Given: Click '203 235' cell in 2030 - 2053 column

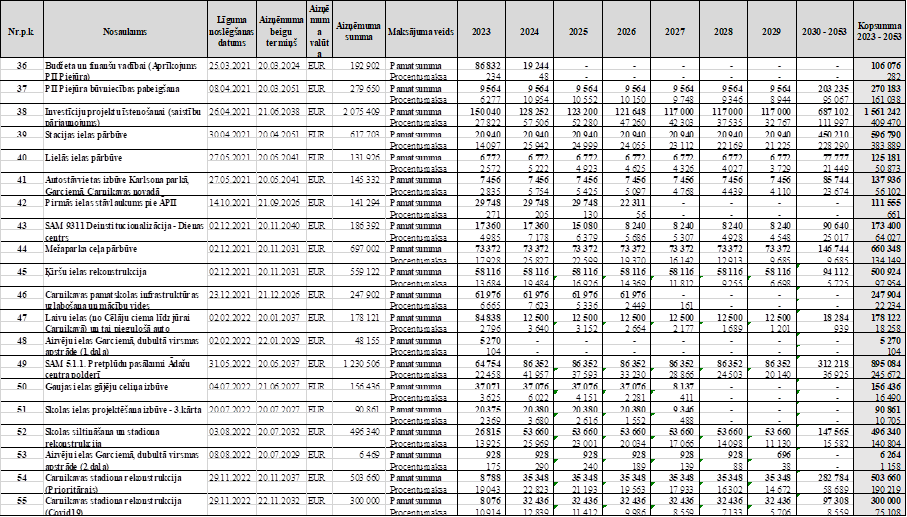Looking at the screenshot, I should point(824,89).
